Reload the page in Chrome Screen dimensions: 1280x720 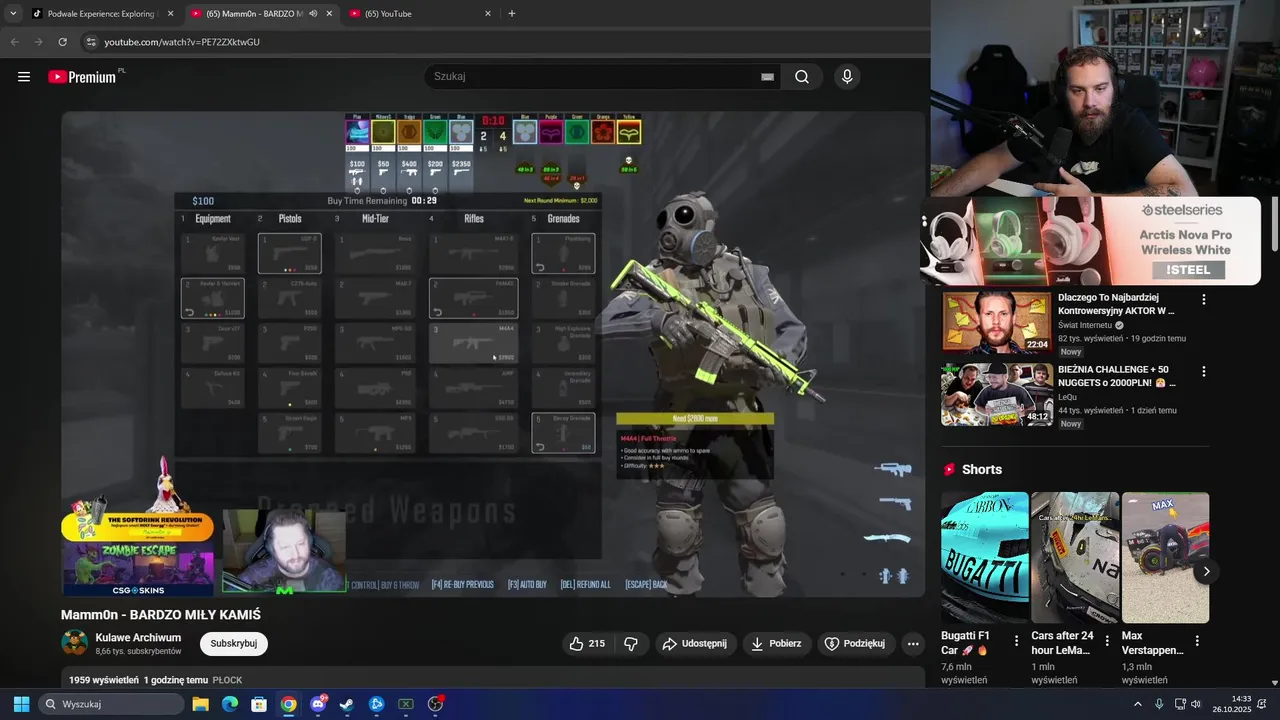(62, 42)
